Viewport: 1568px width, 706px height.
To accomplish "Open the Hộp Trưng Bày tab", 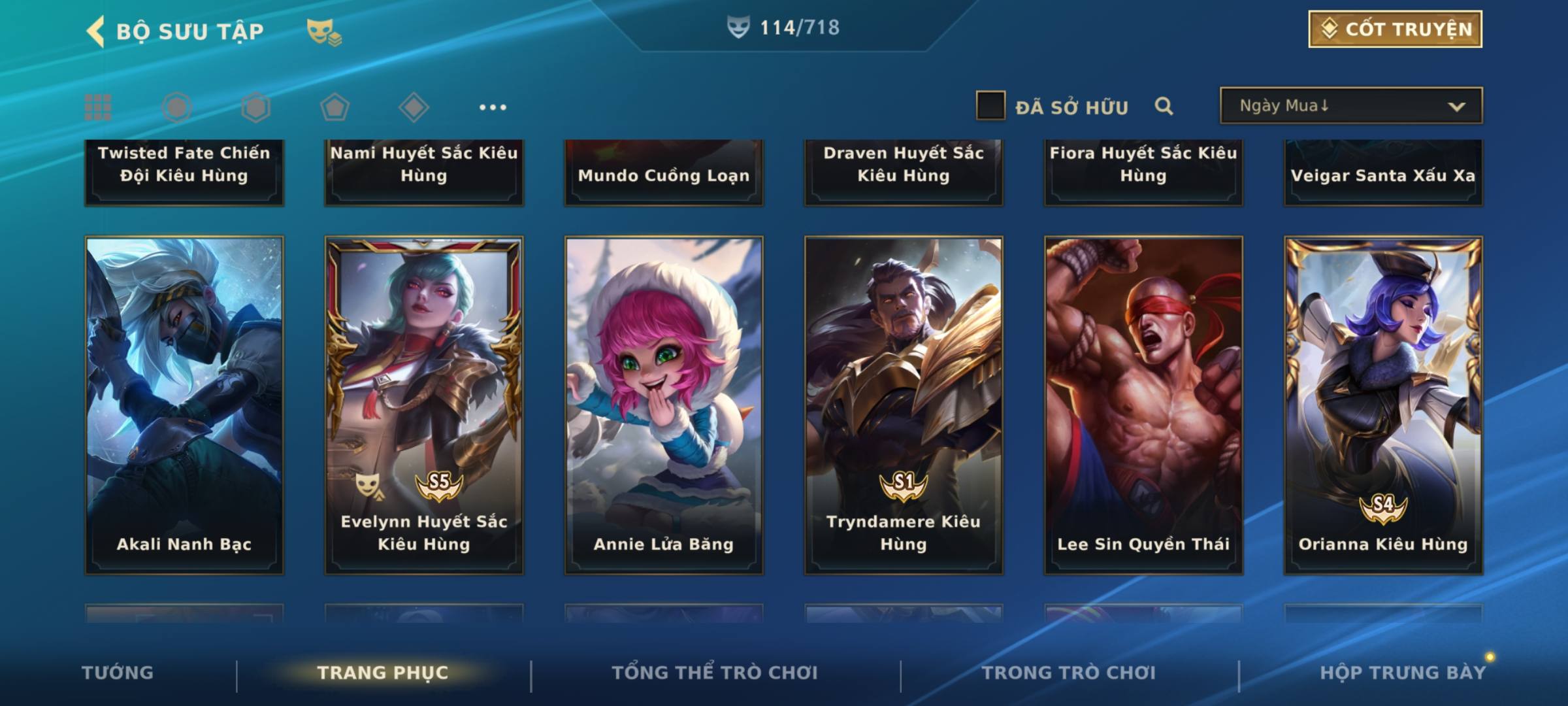I will tap(1403, 673).
